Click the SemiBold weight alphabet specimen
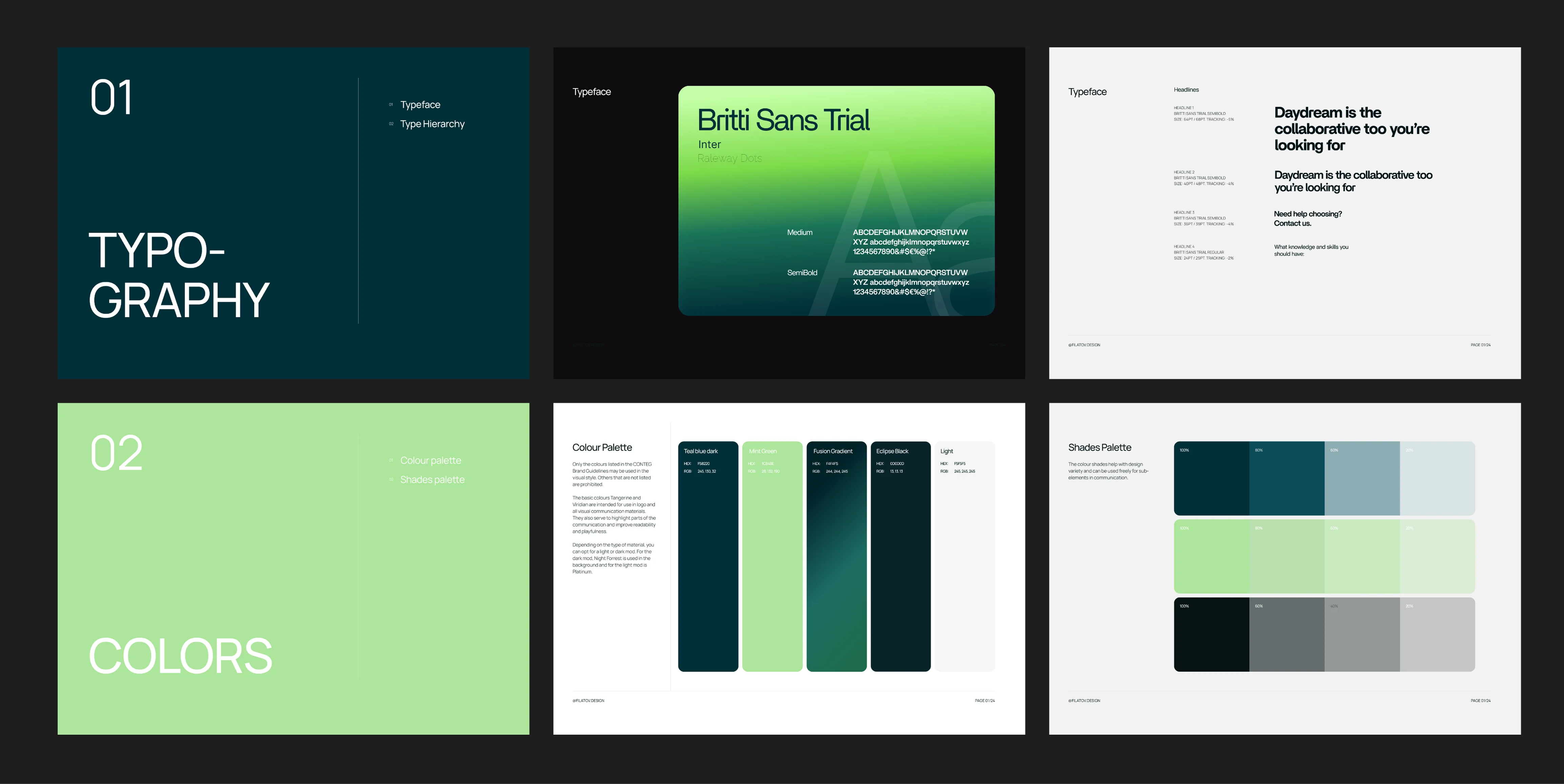This screenshot has width=1564, height=784. (911, 282)
